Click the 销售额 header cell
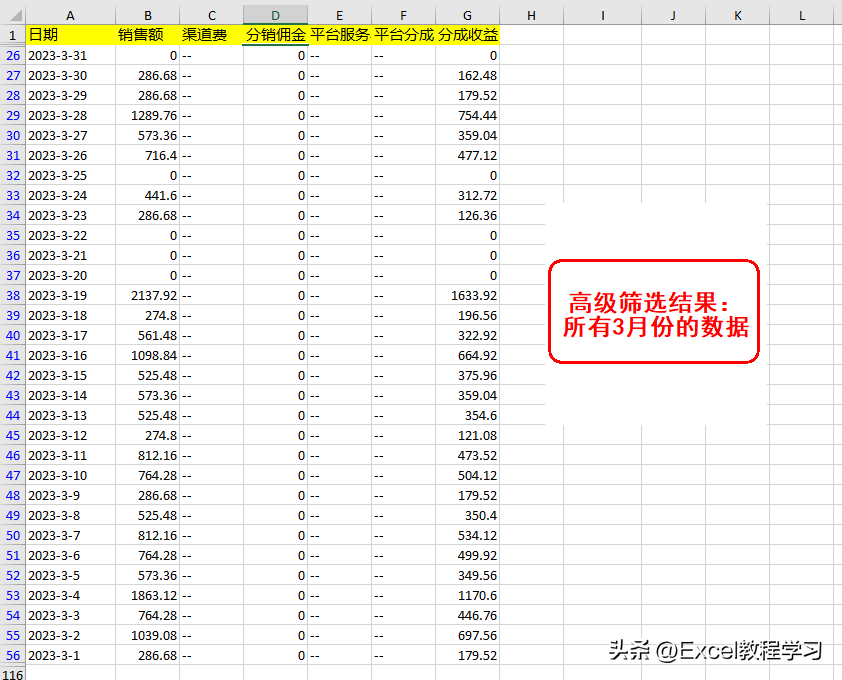Viewport: 842px width, 680px height. tap(148, 35)
